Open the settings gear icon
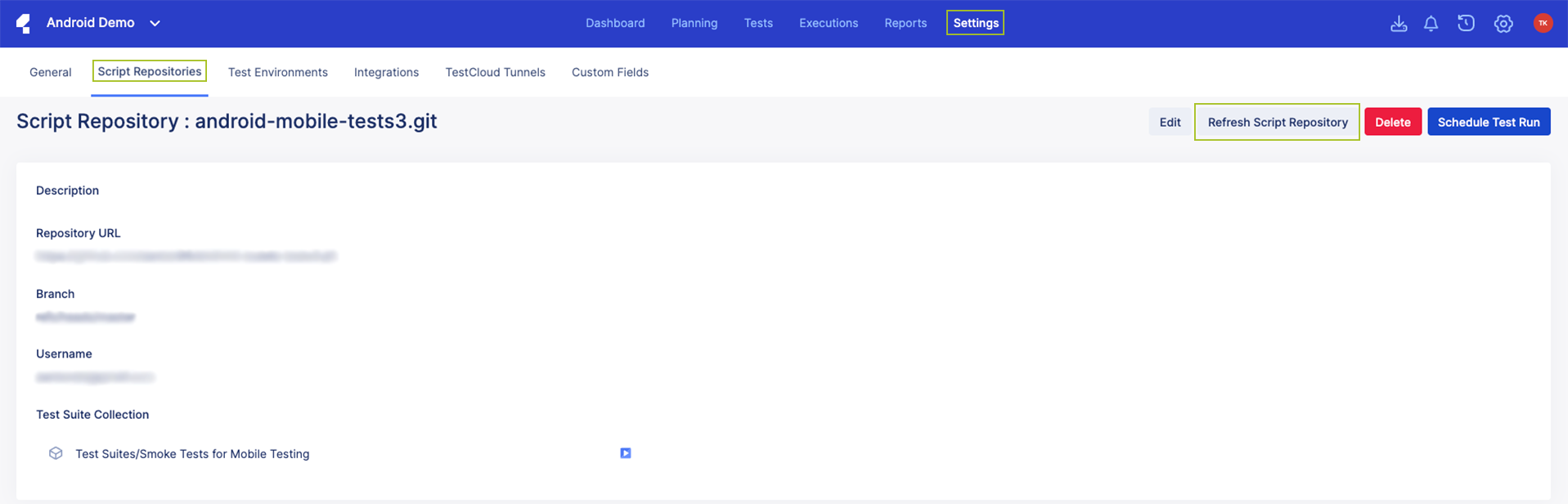This screenshot has height=504, width=1568. (1503, 24)
